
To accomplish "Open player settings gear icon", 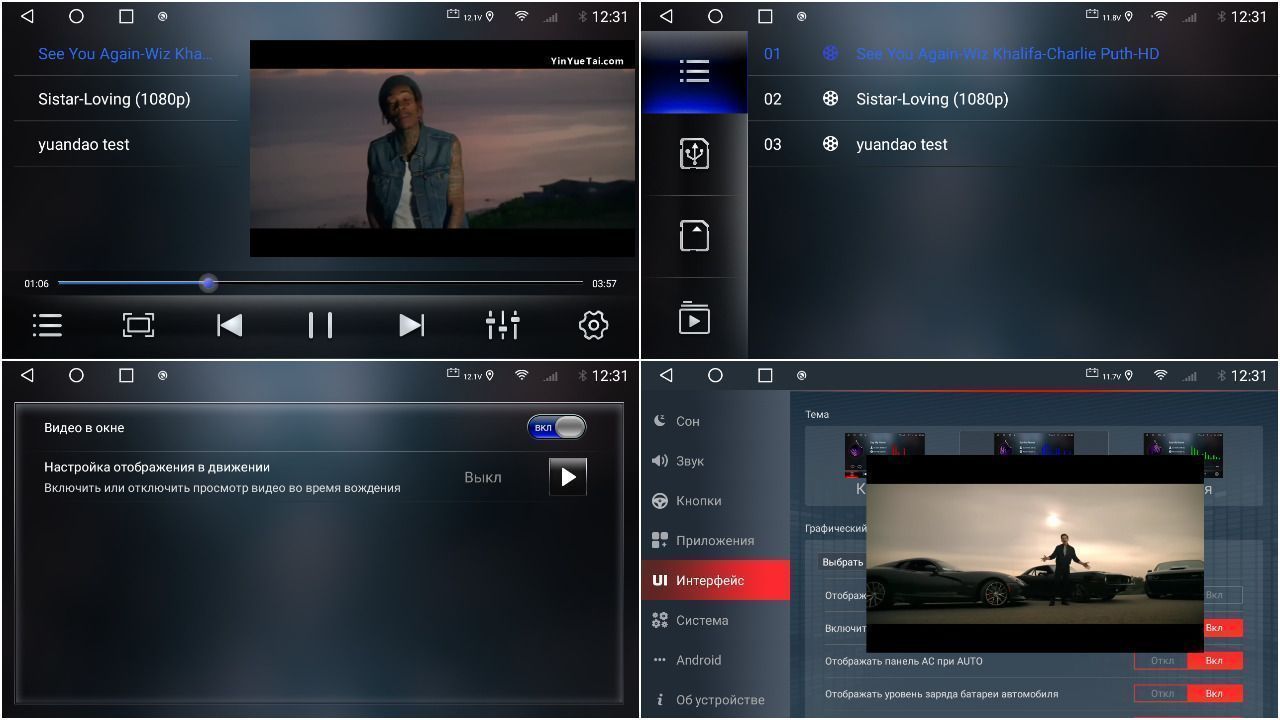I will pos(593,325).
